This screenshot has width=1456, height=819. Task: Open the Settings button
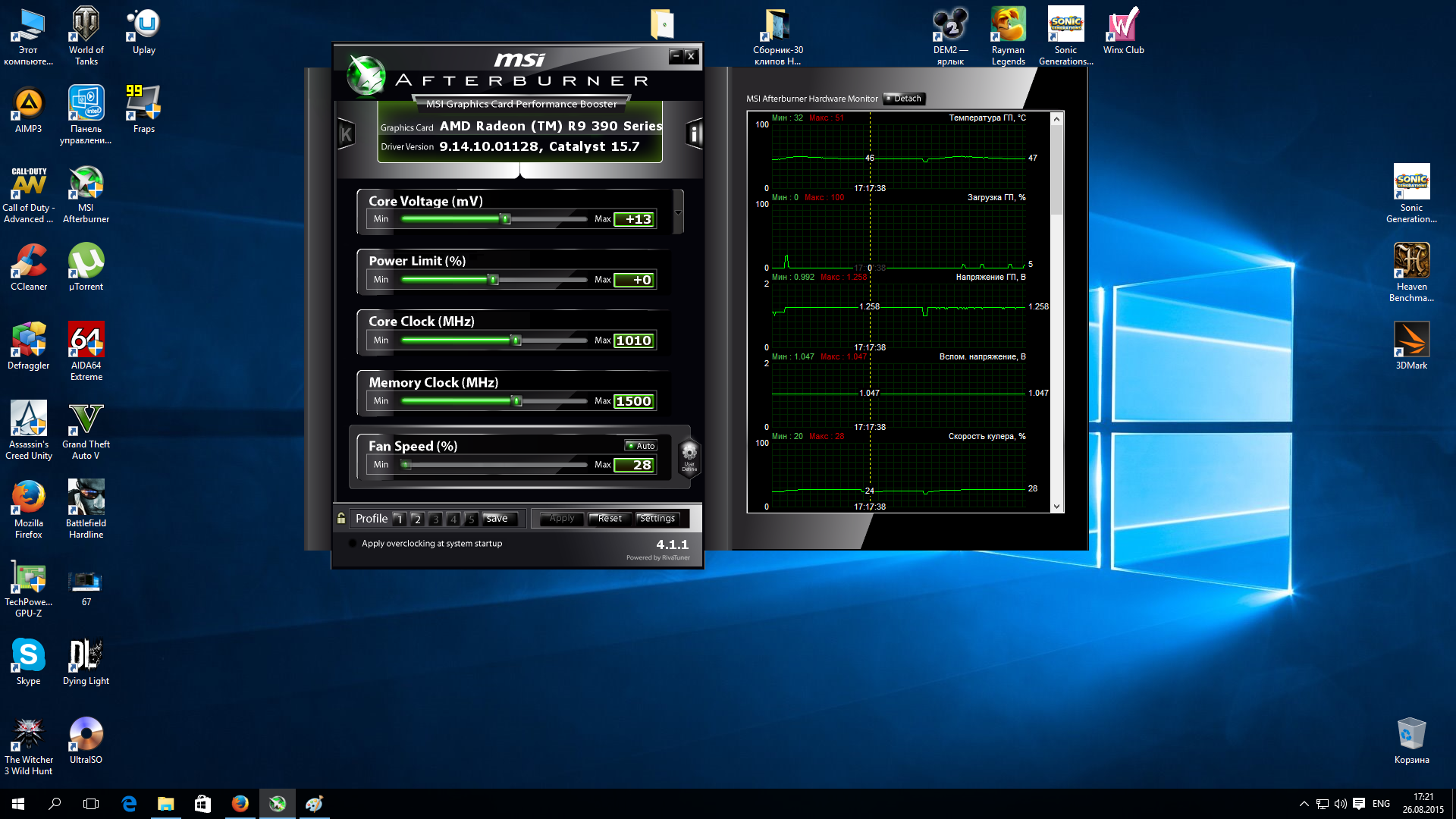(657, 519)
